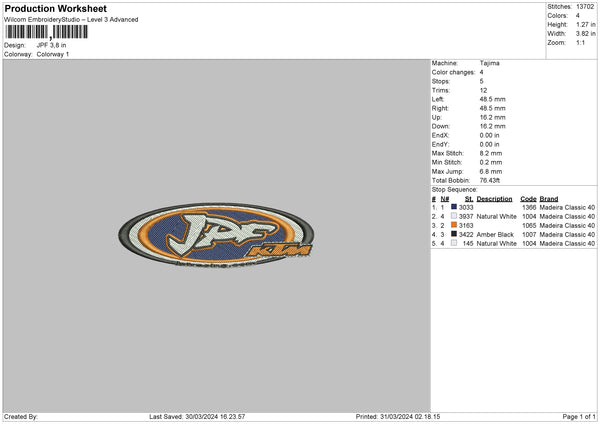Click the Machine value Tajima
This screenshot has height=424, width=600.
coord(489,63)
